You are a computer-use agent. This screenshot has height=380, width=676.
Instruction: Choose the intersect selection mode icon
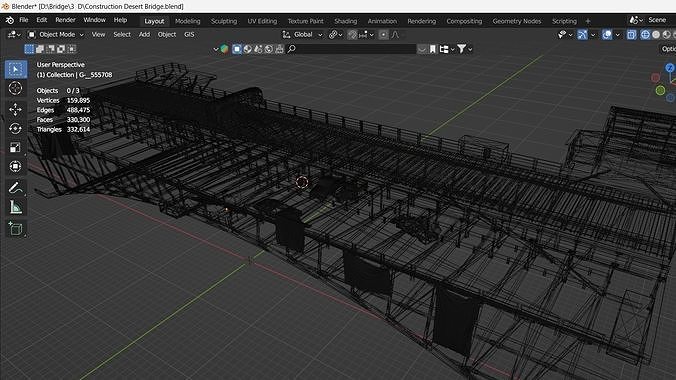pyautogui.click(x=72, y=49)
